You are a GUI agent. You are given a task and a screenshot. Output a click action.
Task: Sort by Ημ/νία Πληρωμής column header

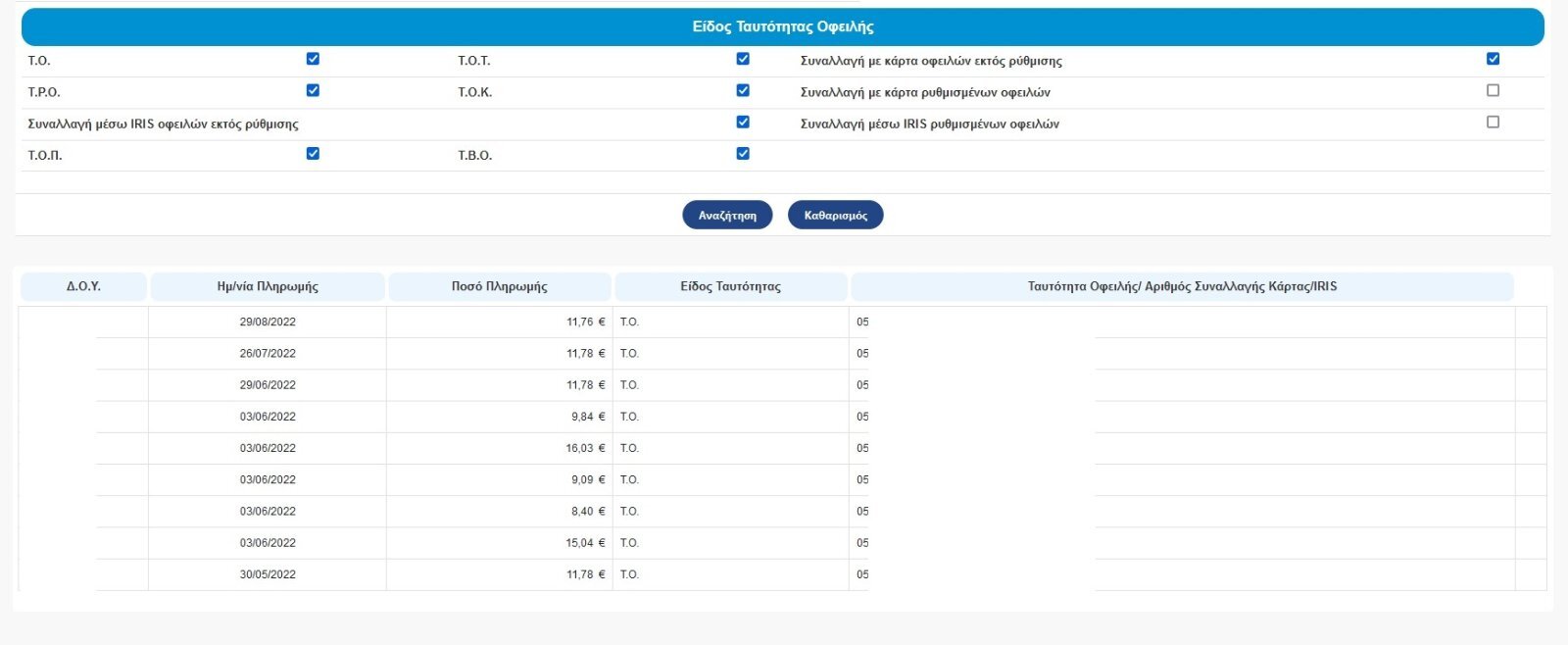(x=268, y=286)
